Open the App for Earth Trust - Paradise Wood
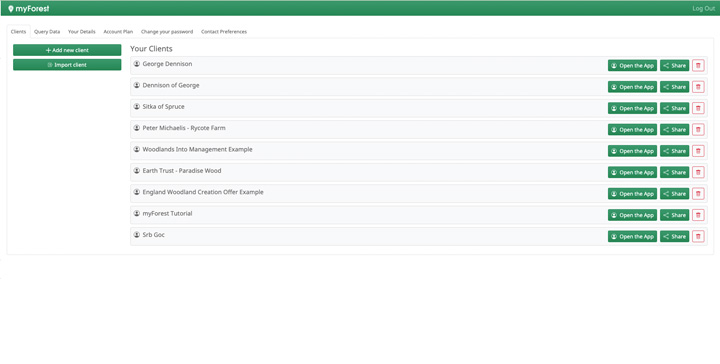720x364 pixels. tap(632, 172)
